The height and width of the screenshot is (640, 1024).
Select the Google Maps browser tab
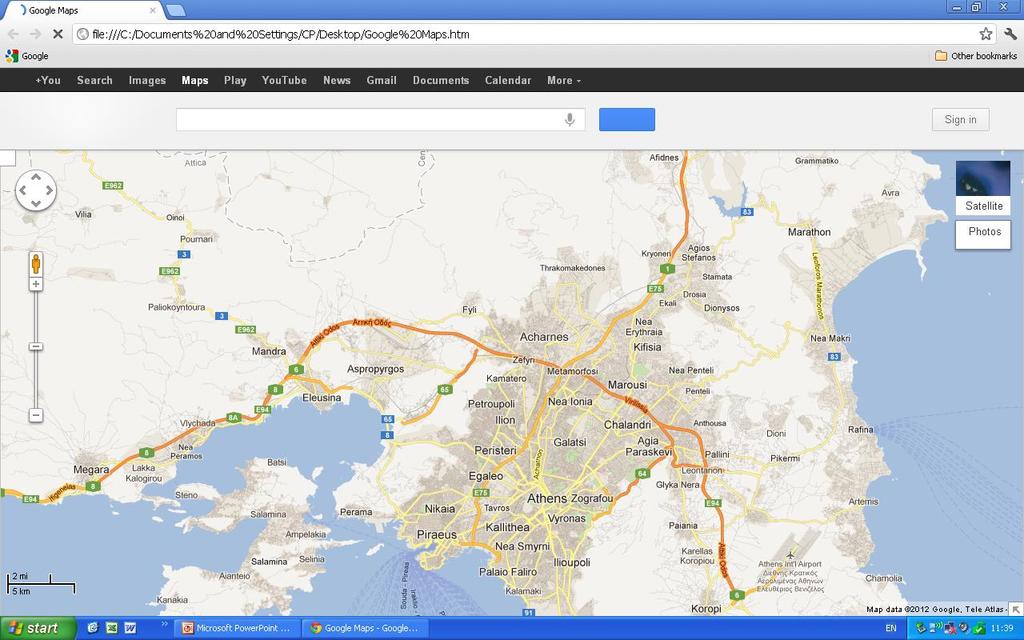tap(85, 10)
